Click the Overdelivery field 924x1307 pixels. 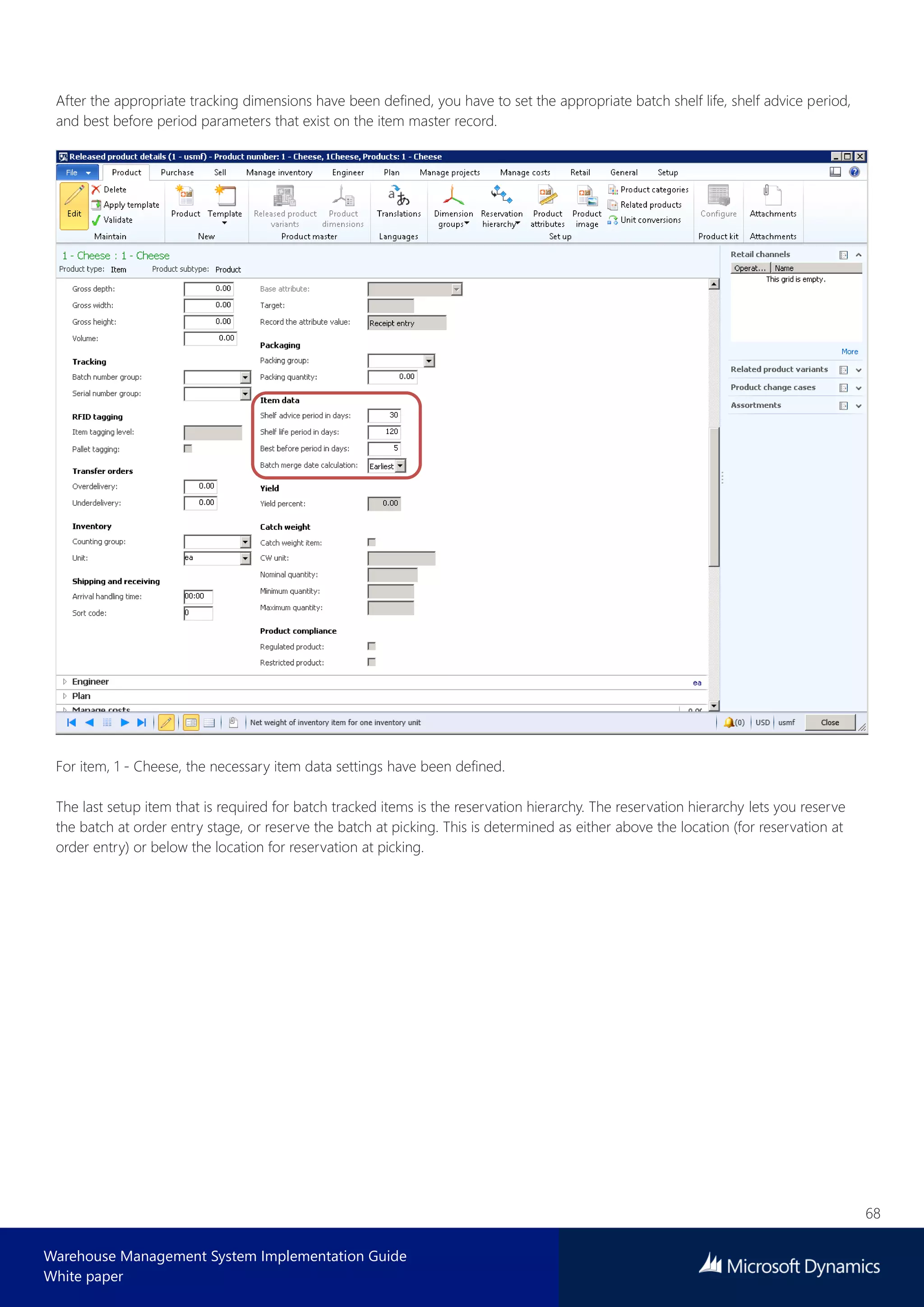click(x=200, y=487)
